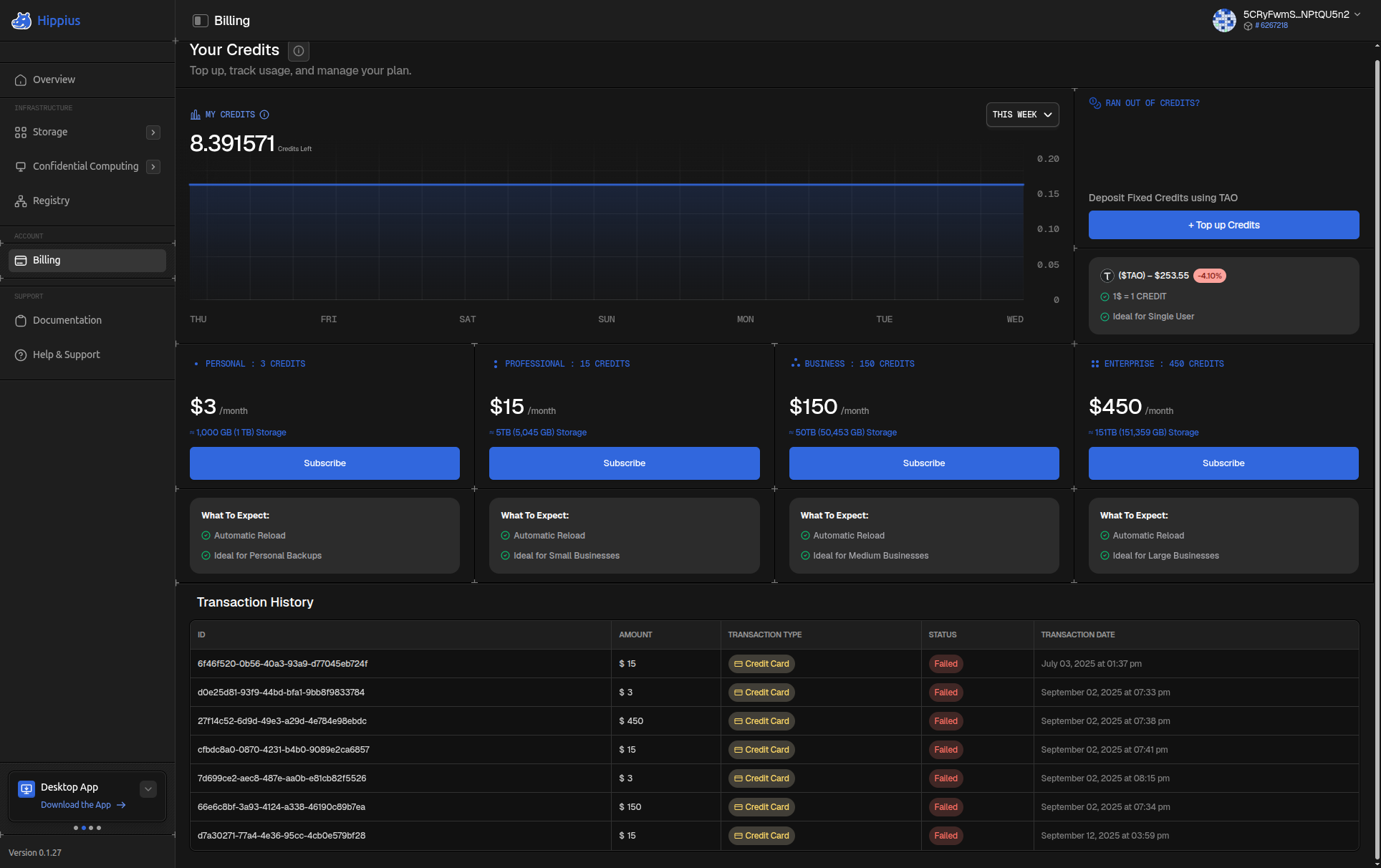Open Registry in the sidebar
The height and width of the screenshot is (868, 1381).
[x=87, y=201]
